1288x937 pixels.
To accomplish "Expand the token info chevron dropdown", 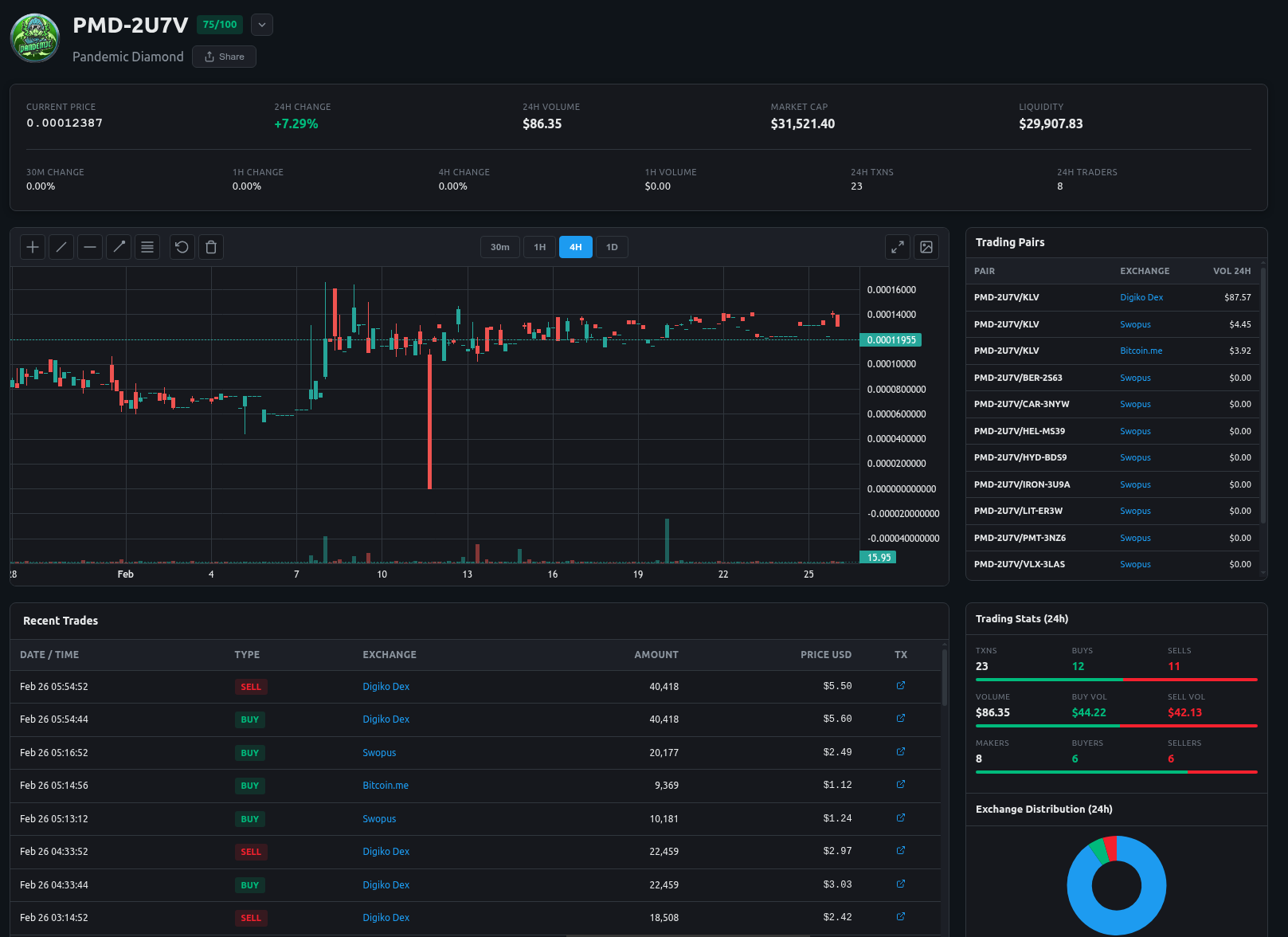I will [261, 25].
